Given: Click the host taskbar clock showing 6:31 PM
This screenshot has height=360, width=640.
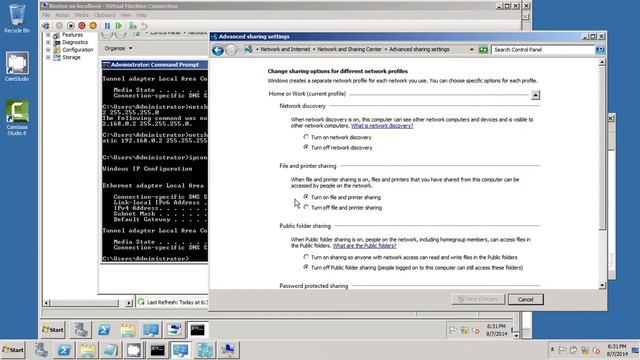Looking at the screenshot, I should [617, 350].
